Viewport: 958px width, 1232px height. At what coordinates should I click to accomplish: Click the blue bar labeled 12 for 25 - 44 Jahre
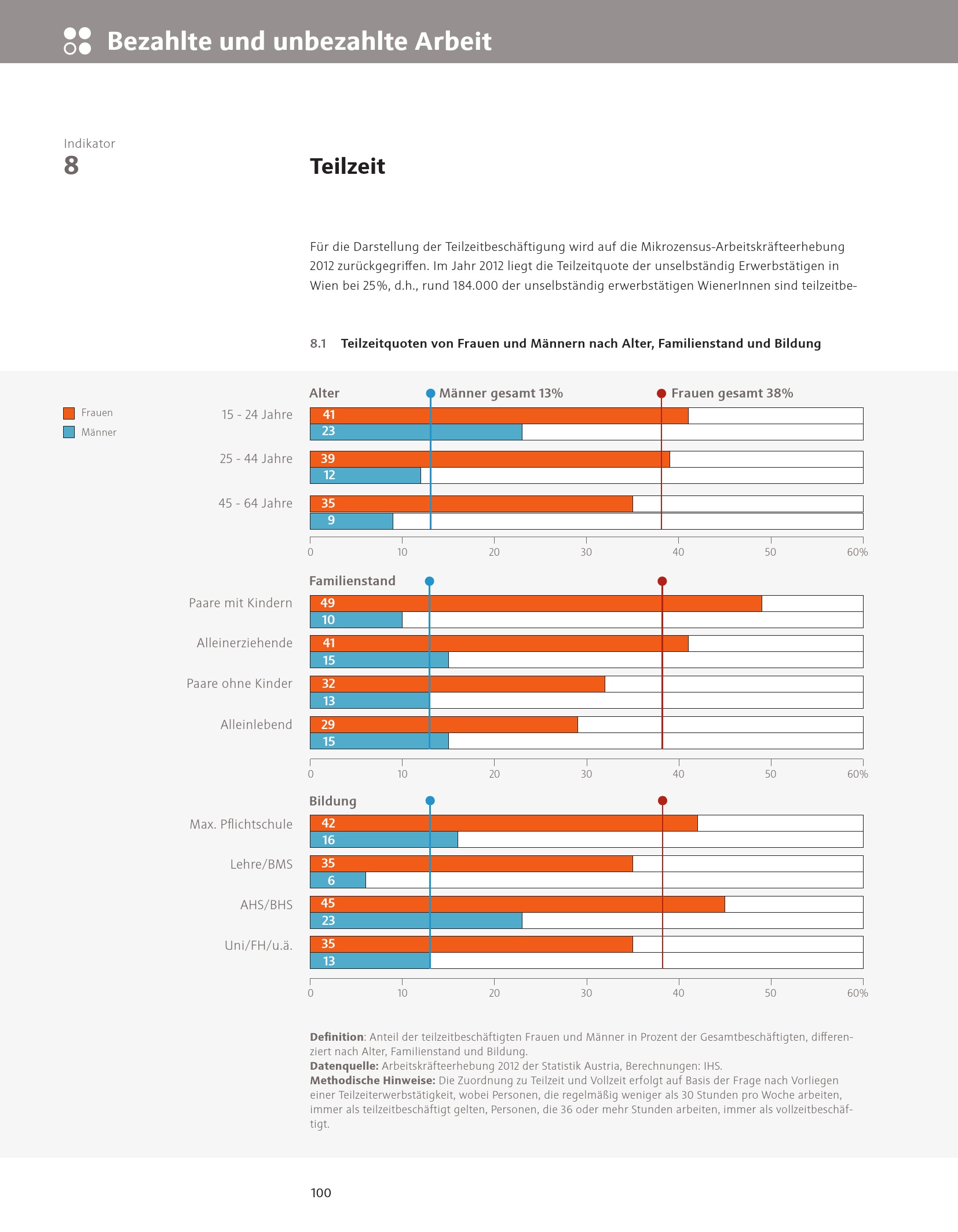point(365,476)
